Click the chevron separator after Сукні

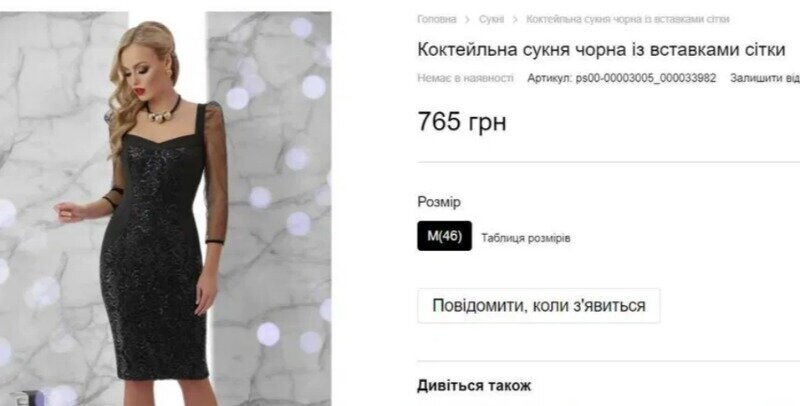tap(515, 20)
